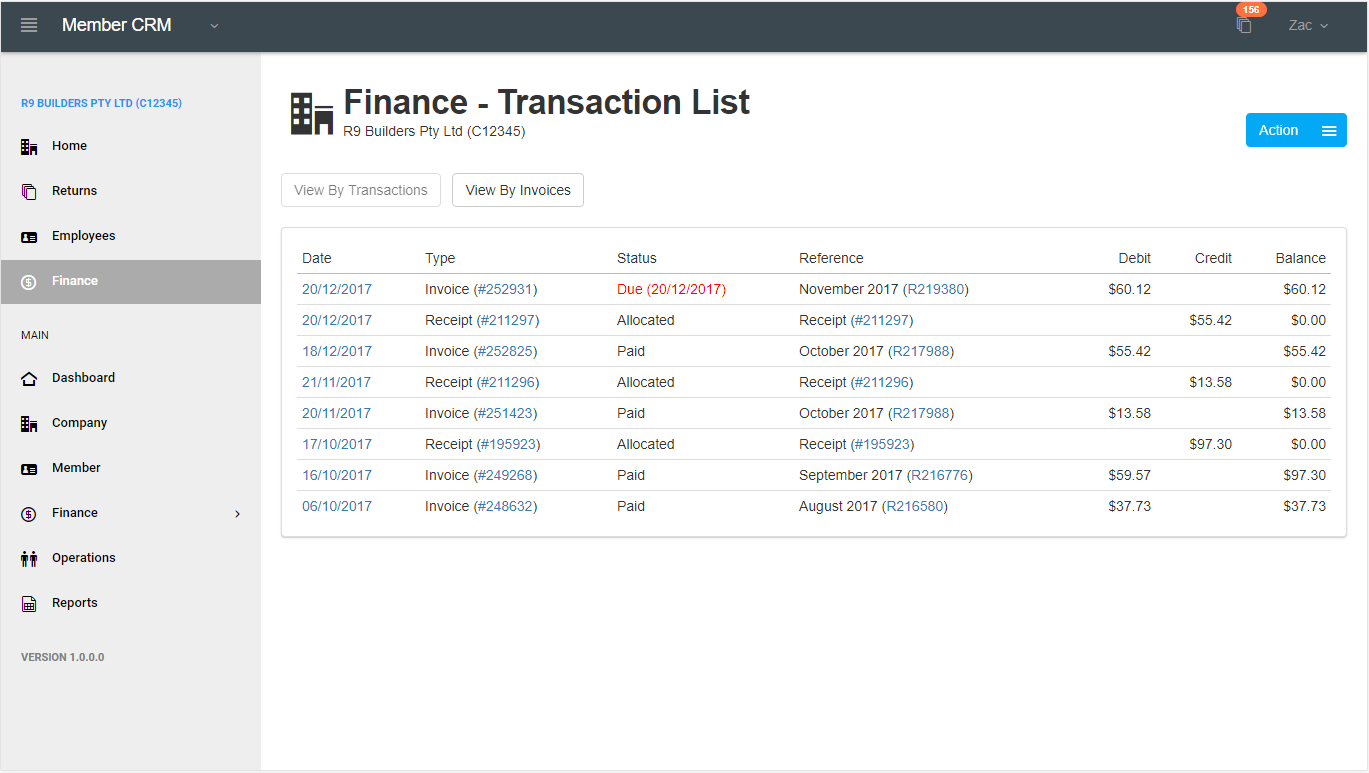Click the Status column header
Screen dimensions: 1369x773
click(x=636, y=258)
